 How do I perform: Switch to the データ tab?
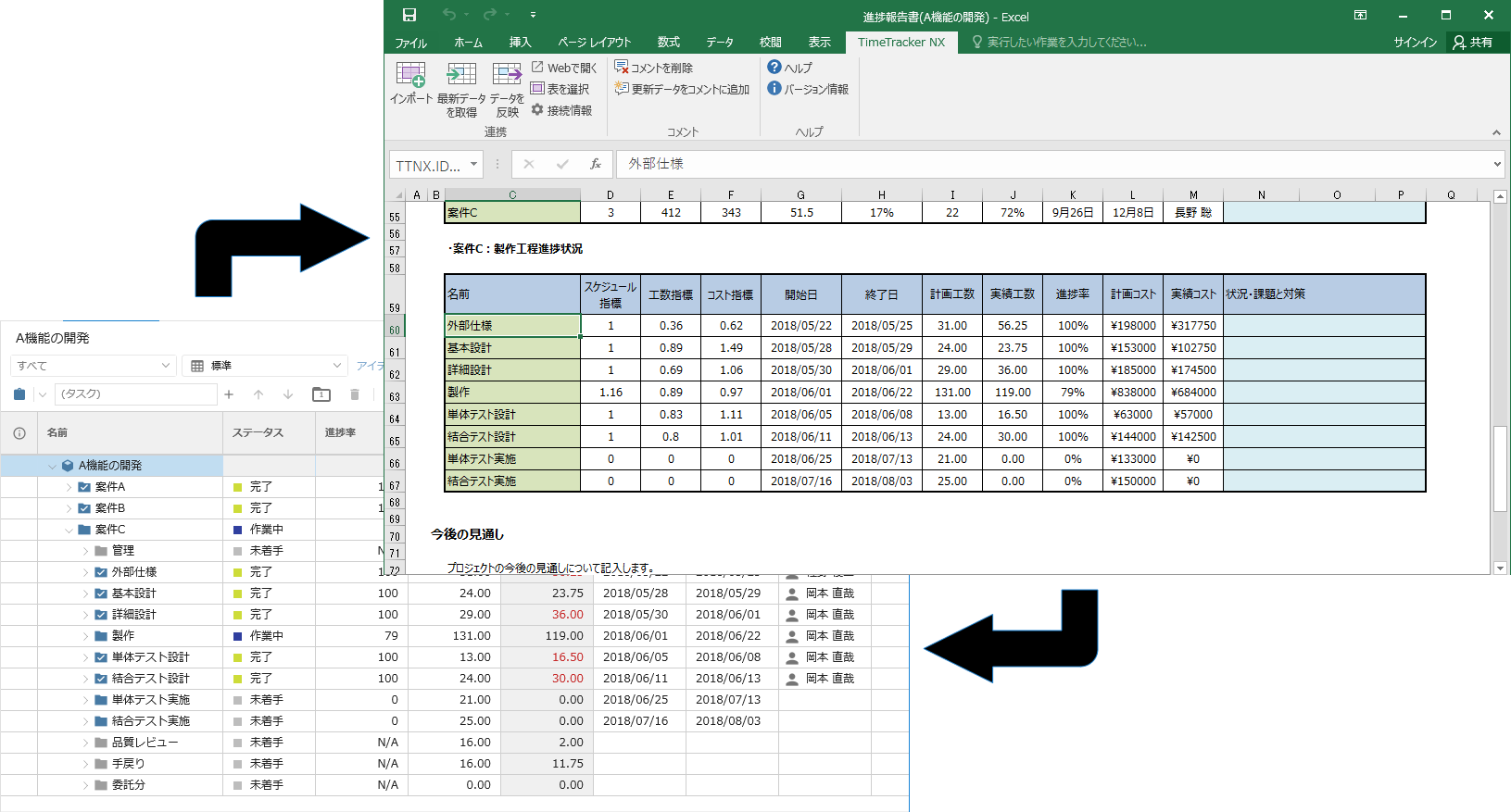tap(720, 43)
